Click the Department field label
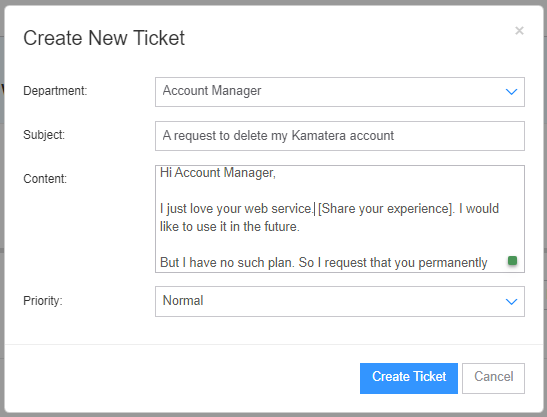Viewport: 547px width, 417px height. (x=55, y=91)
